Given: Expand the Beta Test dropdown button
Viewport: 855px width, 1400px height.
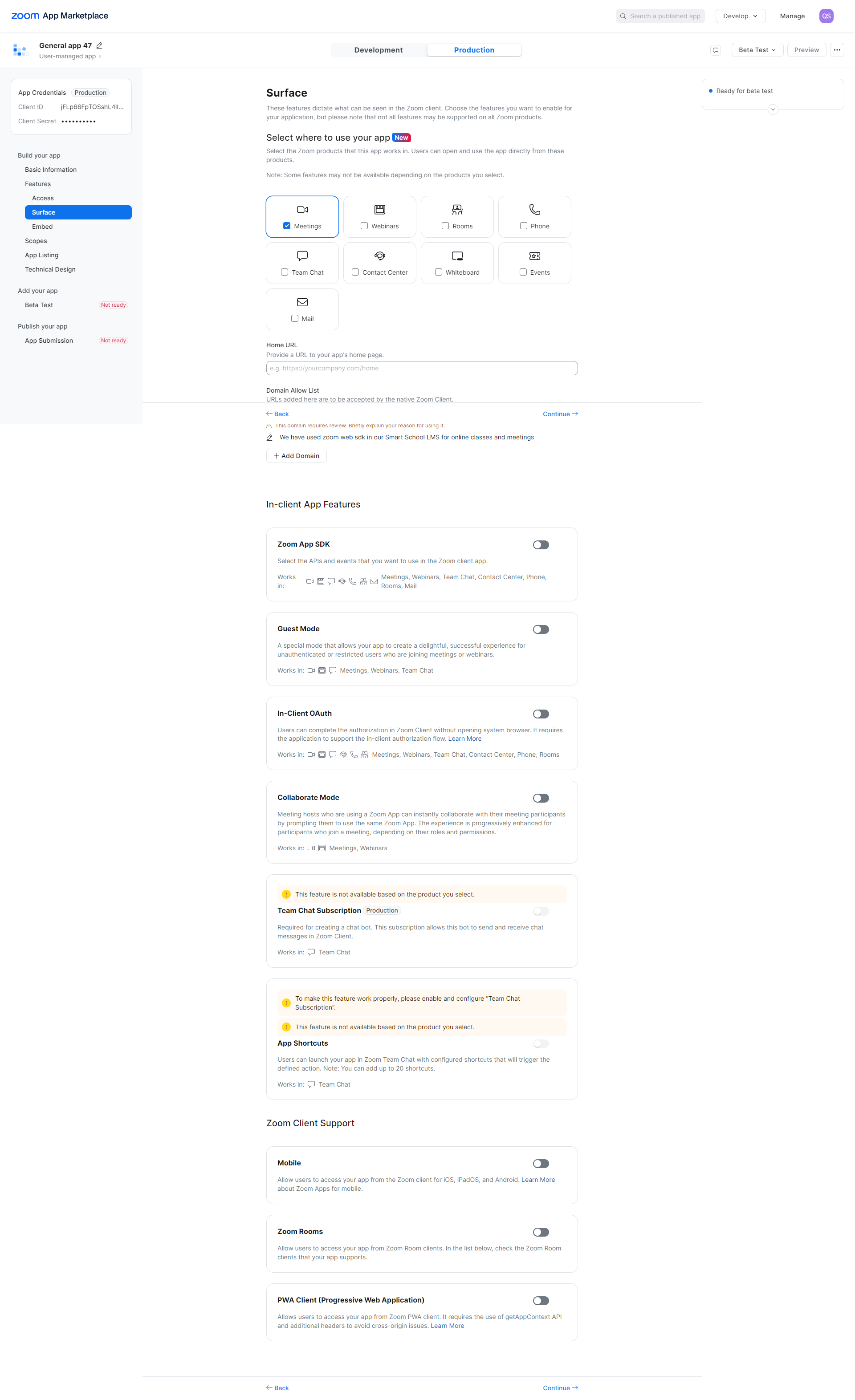Looking at the screenshot, I should click(757, 50).
